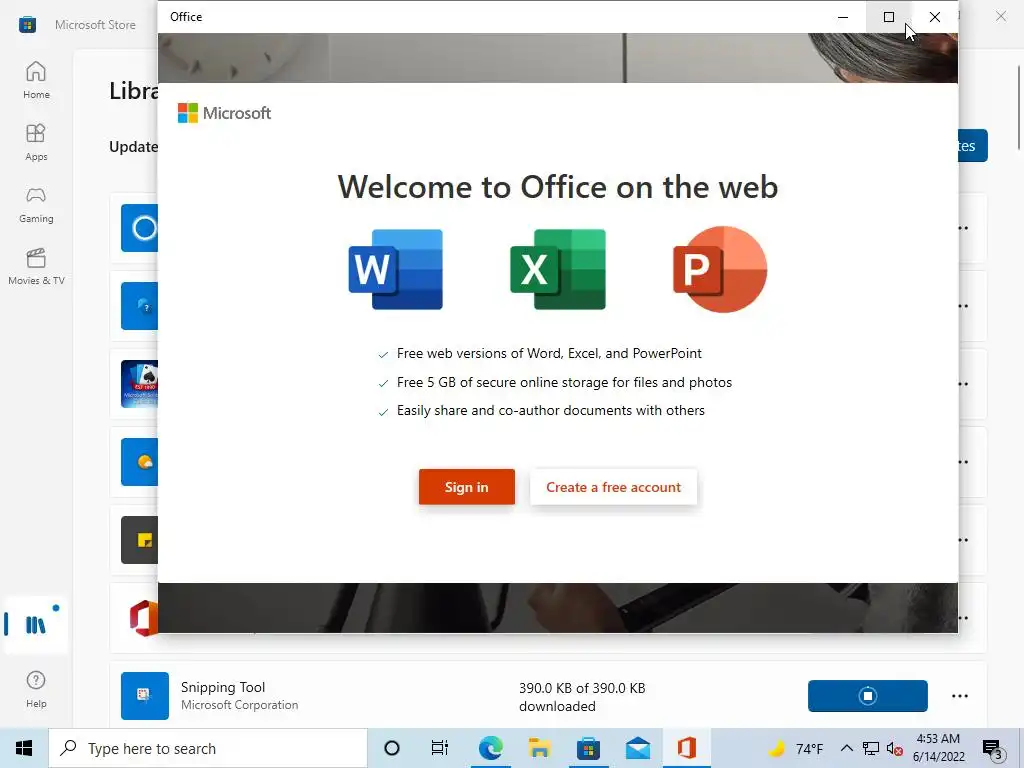1024x768 pixels.
Task: Click the Excel icon in Office welcome
Action: 558,269
